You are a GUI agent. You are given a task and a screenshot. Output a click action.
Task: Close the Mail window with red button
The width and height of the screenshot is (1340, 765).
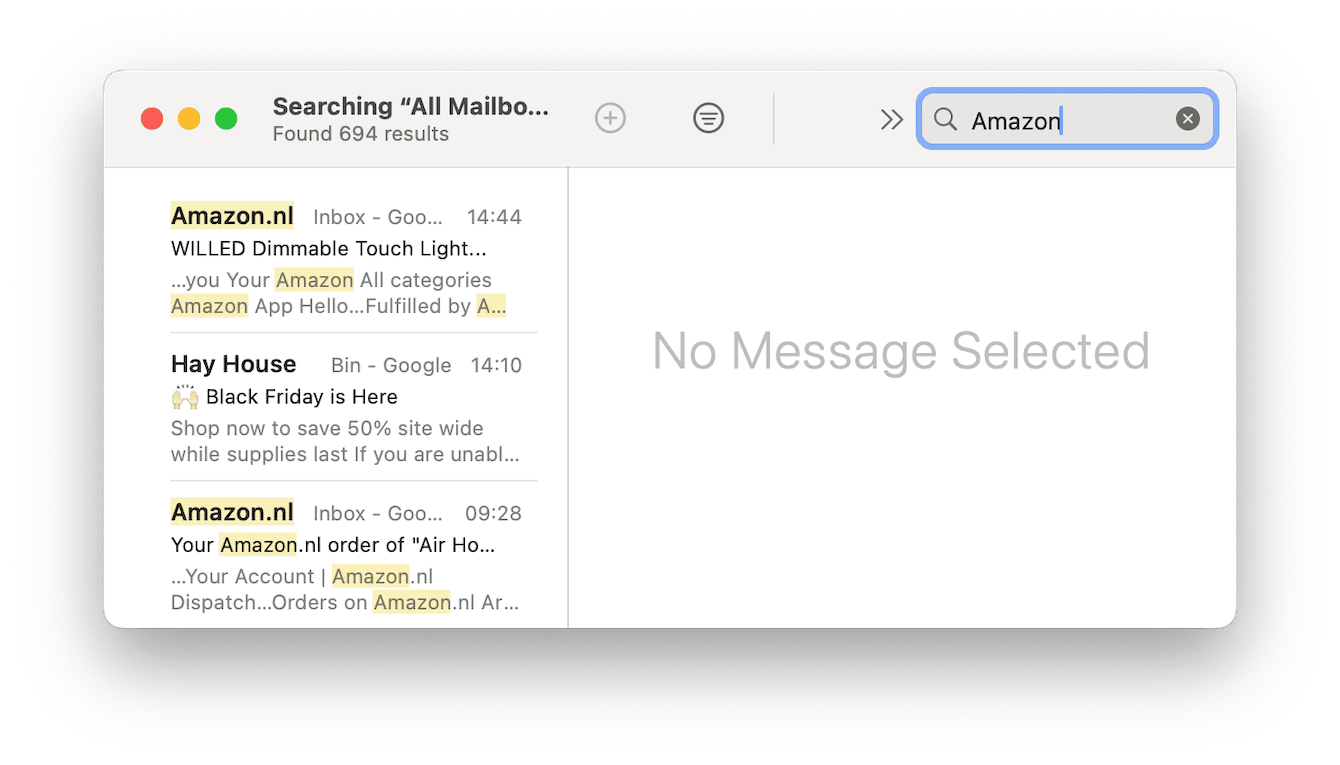tap(152, 119)
